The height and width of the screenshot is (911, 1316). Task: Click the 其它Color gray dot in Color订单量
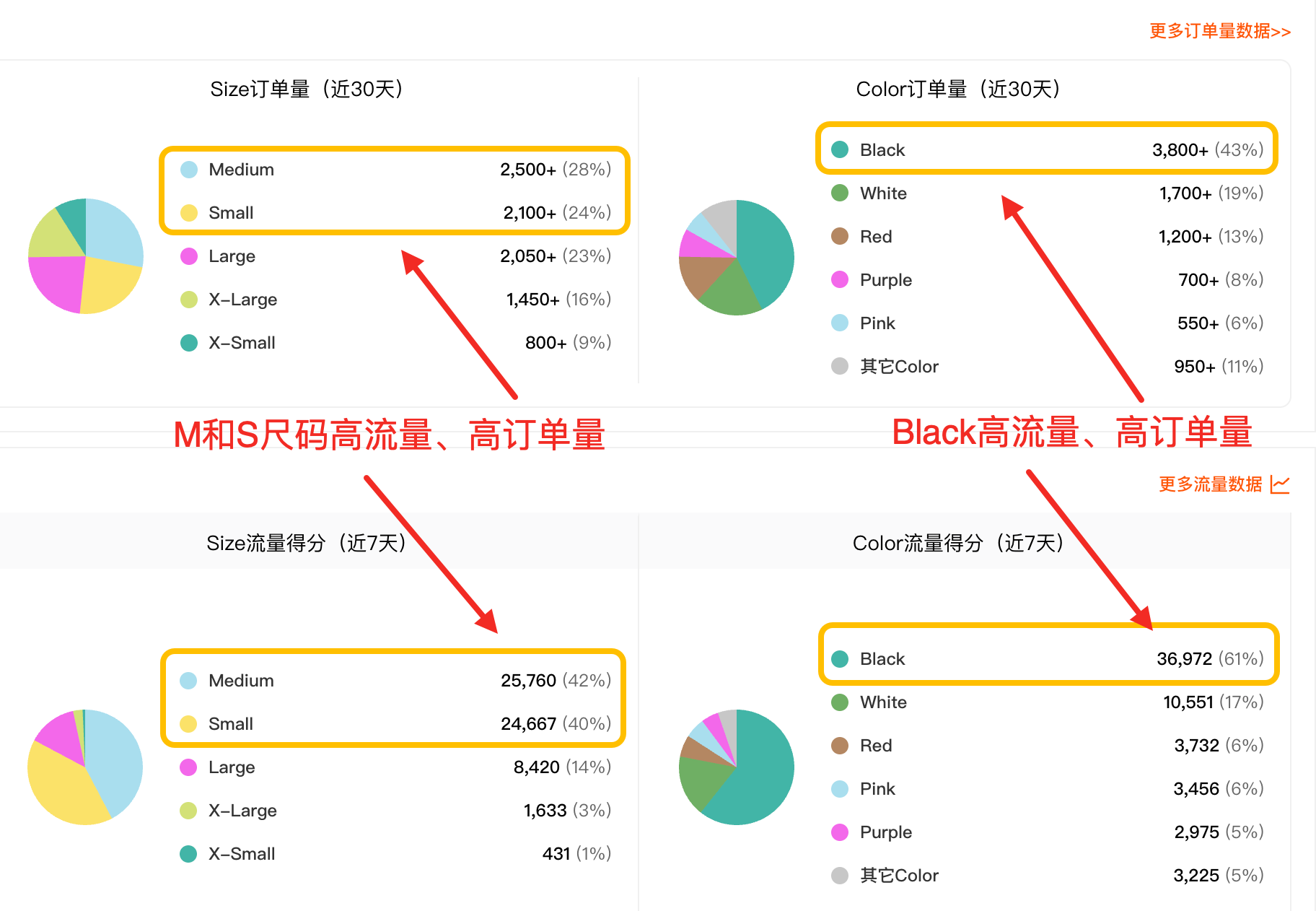point(840,367)
